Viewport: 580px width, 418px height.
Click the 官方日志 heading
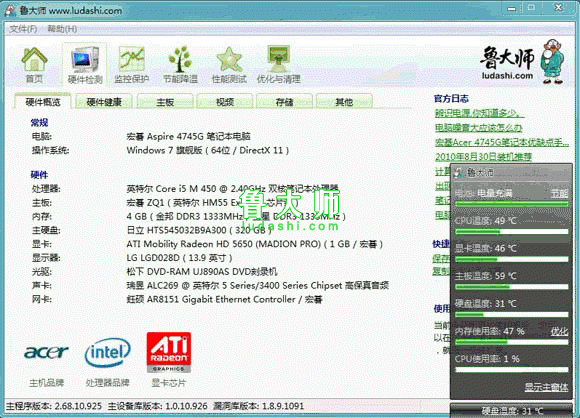click(x=451, y=99)
